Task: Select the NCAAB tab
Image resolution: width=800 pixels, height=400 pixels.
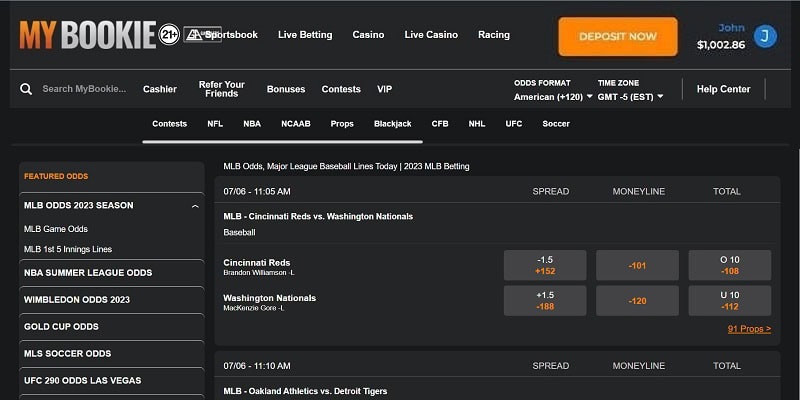Action: (296, 123)
